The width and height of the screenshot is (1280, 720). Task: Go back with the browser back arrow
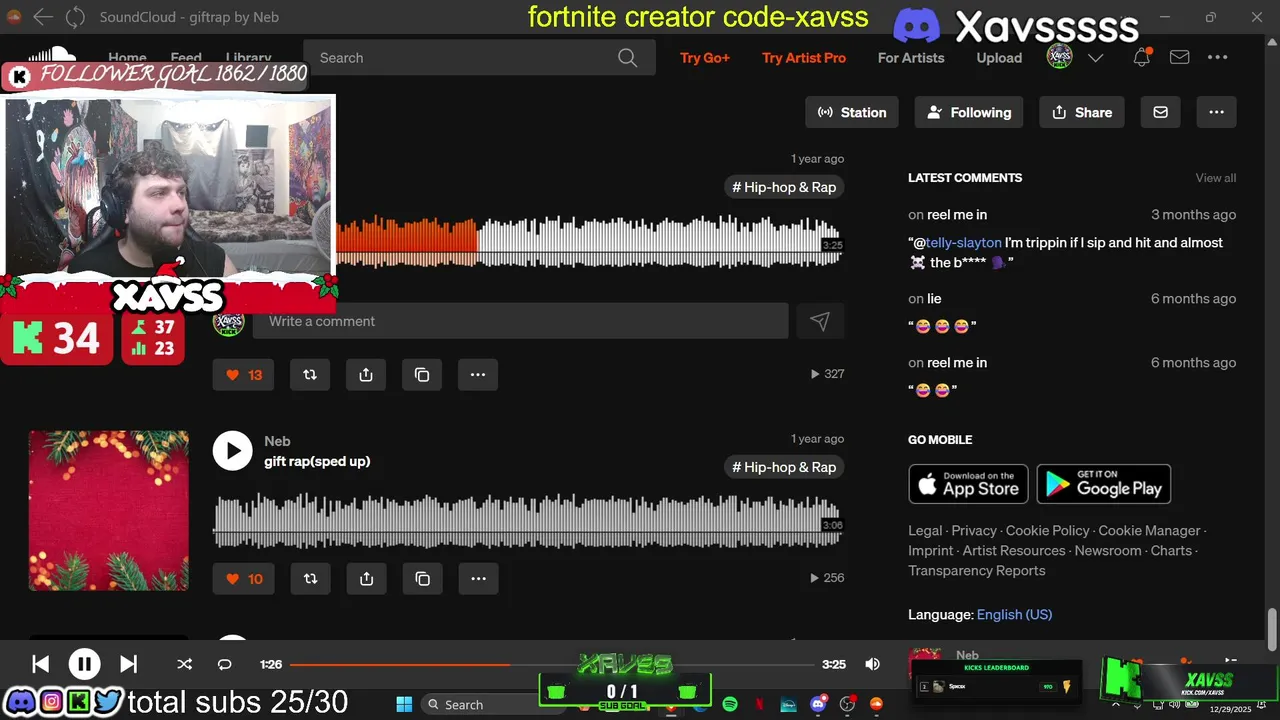click(x=43, y=17)
